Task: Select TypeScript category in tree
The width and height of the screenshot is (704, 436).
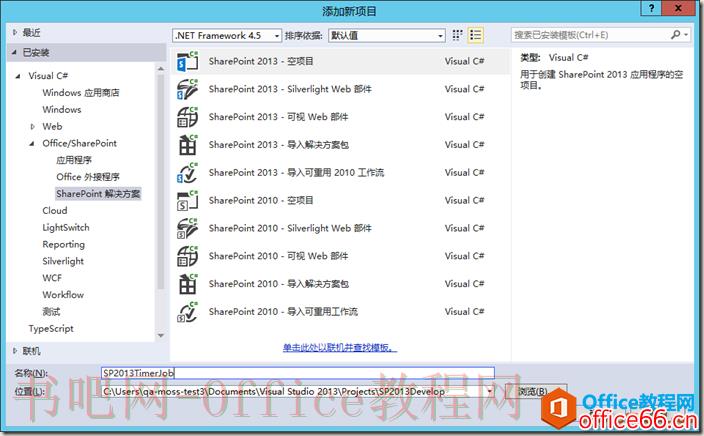Action: click(51, 329)
